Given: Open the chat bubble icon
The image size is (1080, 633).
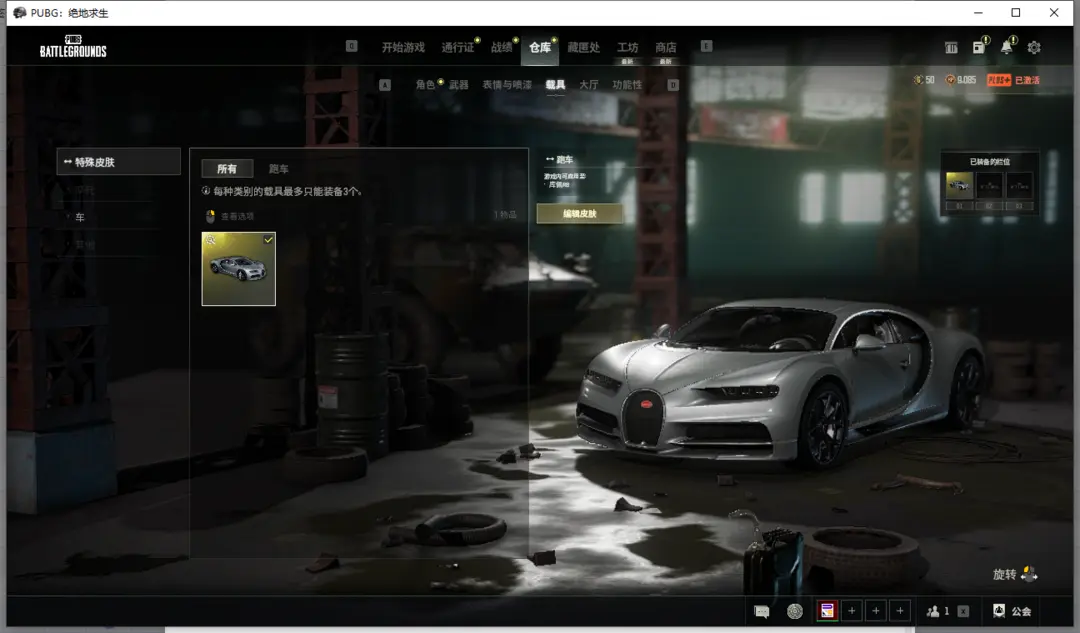Looking at the screenshot, I should point(761,611).
